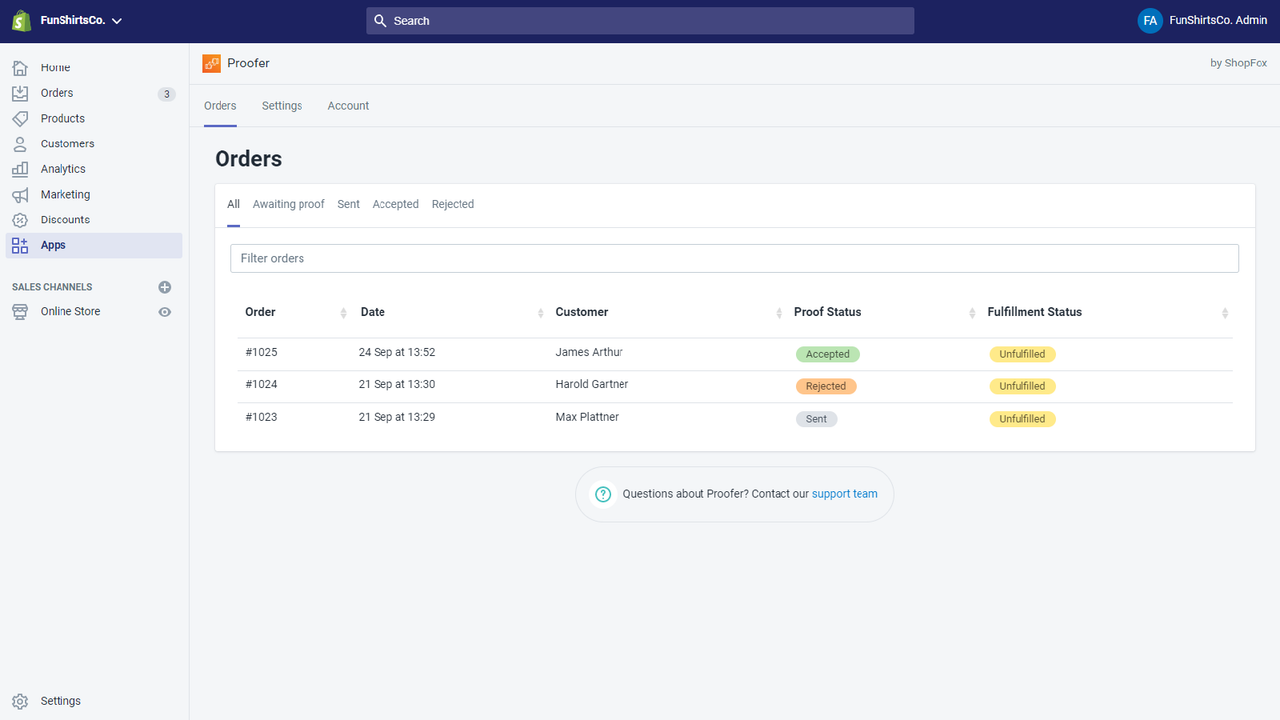
Task: Switch to the Settings tab in Proofer
Action: coord(281,105)
